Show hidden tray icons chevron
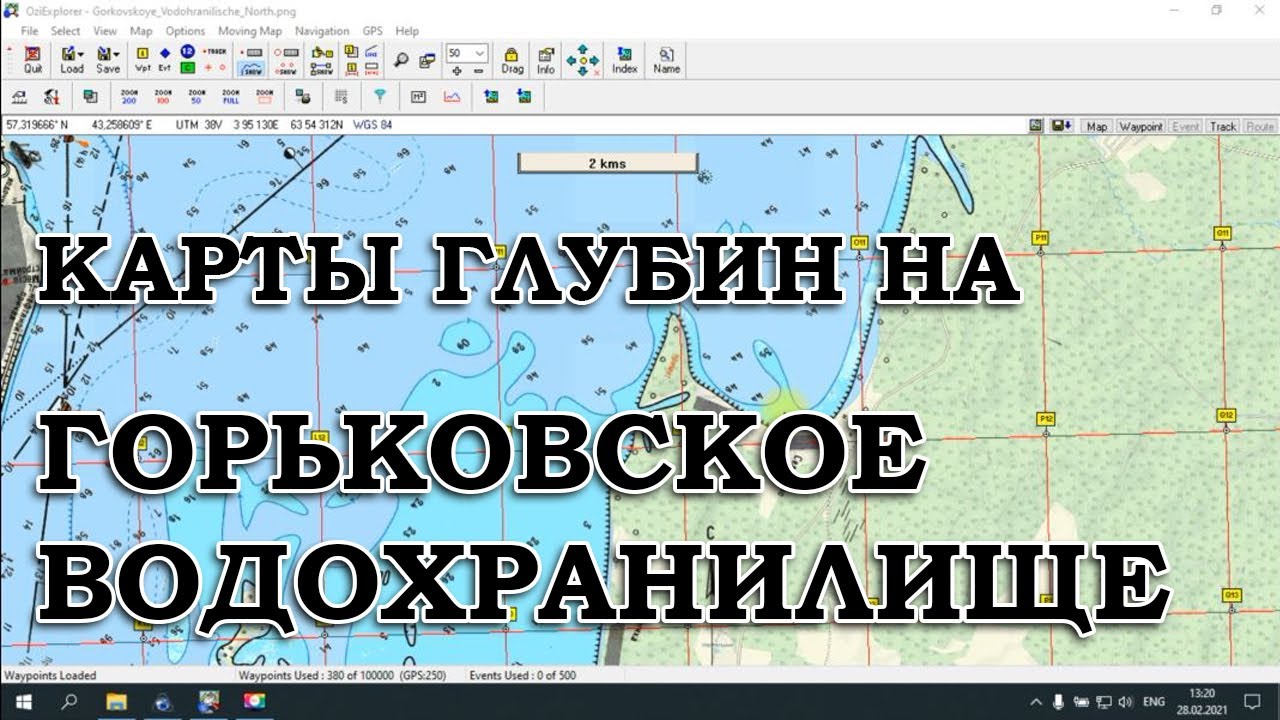 pyautogui.click(x=1036, y=701)
